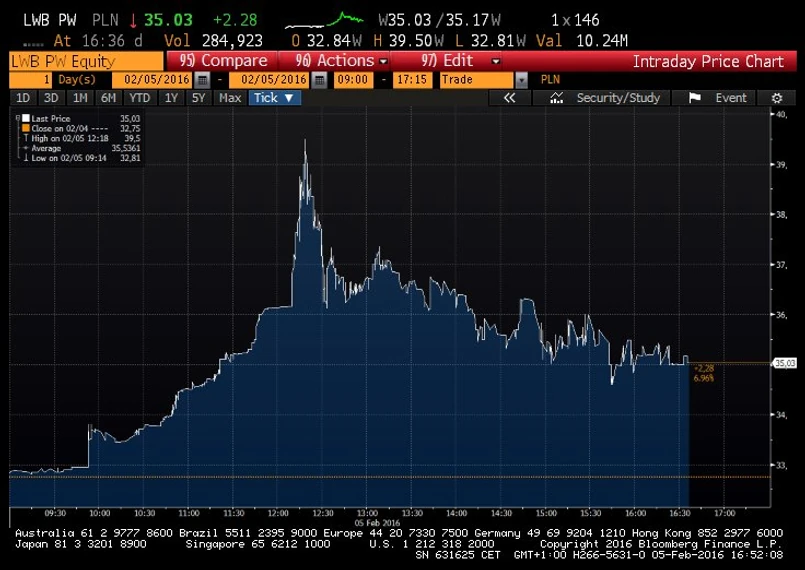Image resolution: width=805 pixels, height=570 pixels.
Task: Click the 95) Compare button
Action: tap(222, 61)
